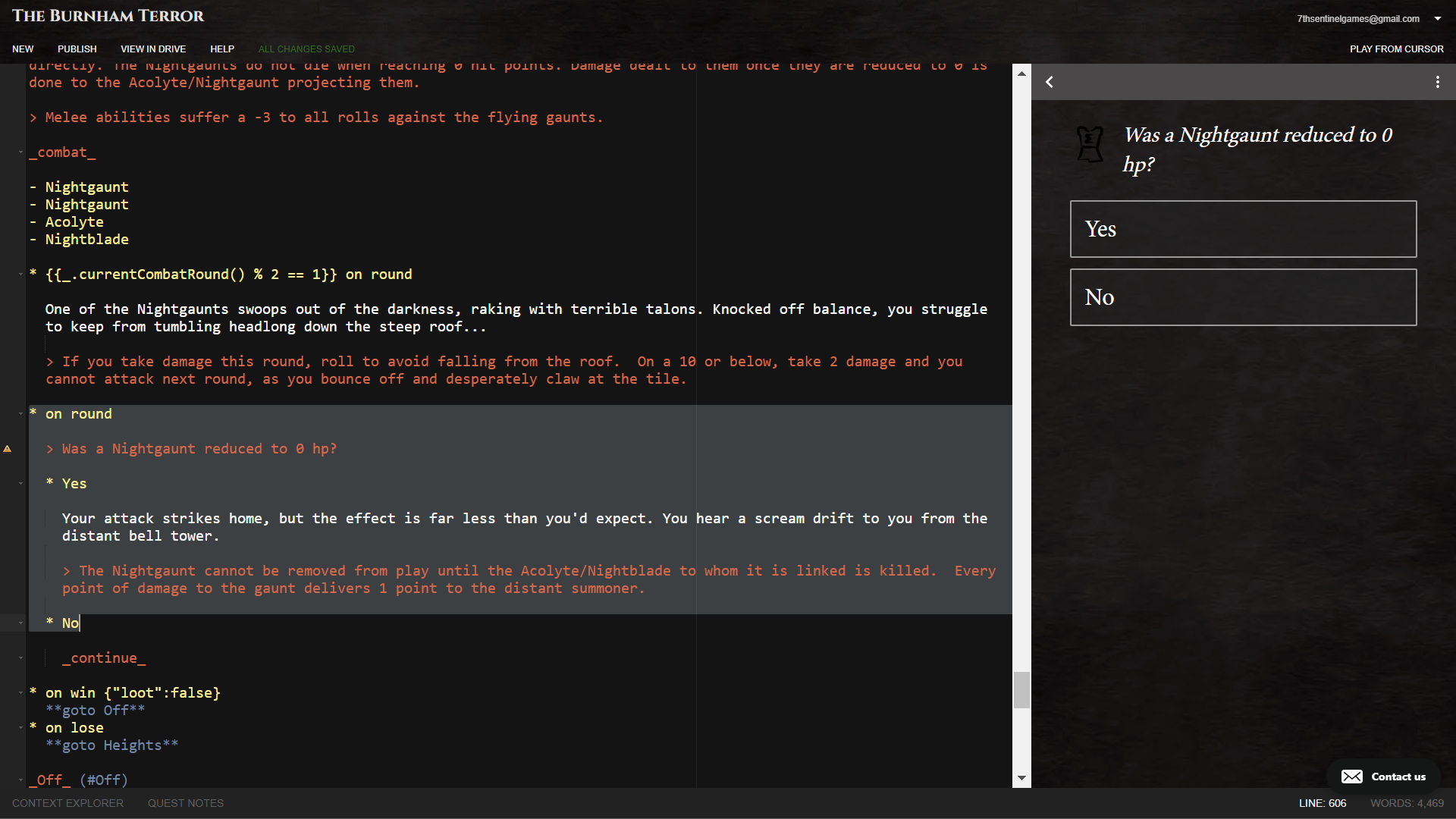Click PLAY FROM CURSOR button
The width and height of the screenshot is (1456, 819).
coord(1396,49)
